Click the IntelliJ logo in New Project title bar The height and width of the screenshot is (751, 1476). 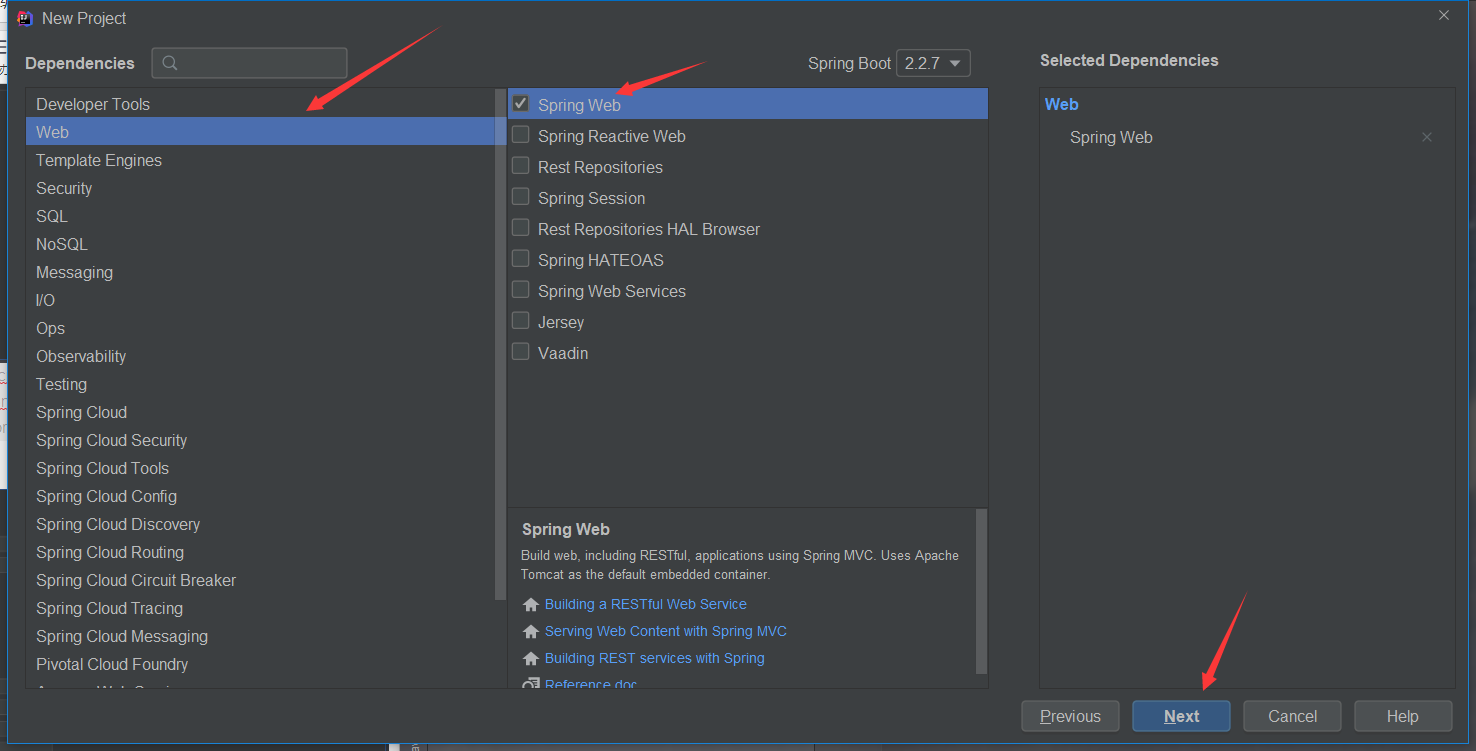click(x=25, y=18)
